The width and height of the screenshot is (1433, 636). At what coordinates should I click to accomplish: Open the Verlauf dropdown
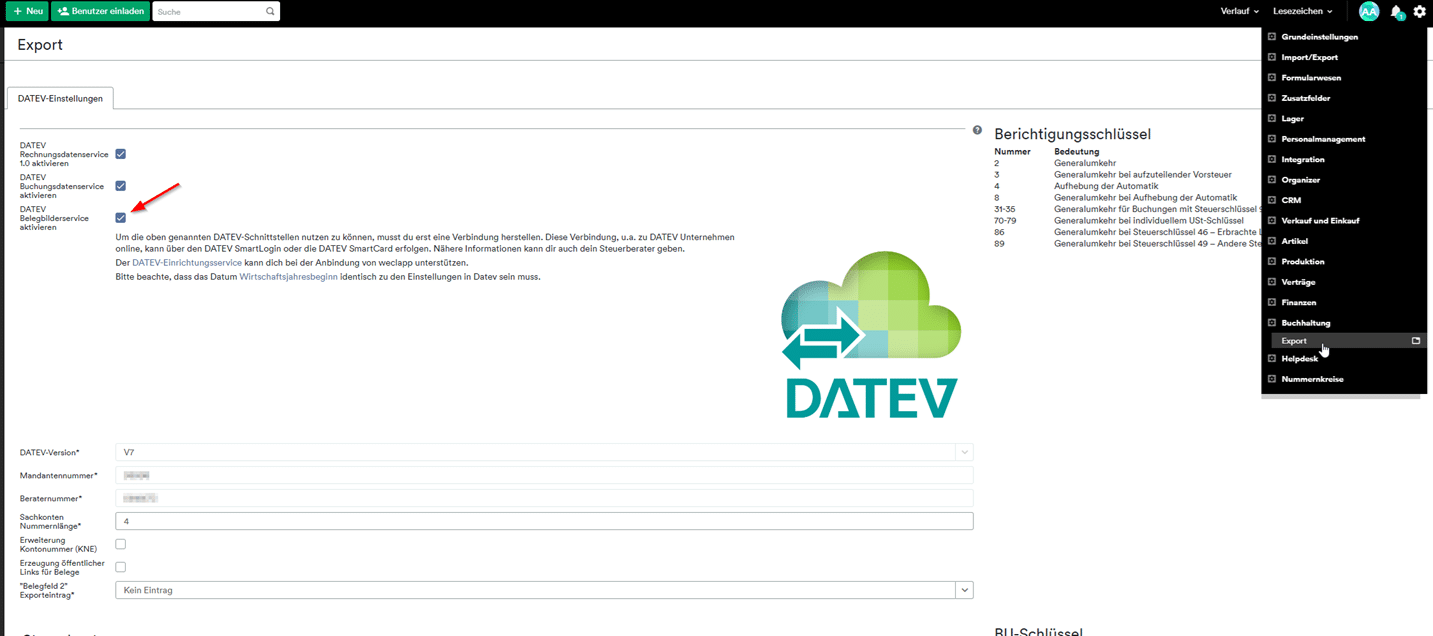pyautogui.click(x=1240, y=11)
